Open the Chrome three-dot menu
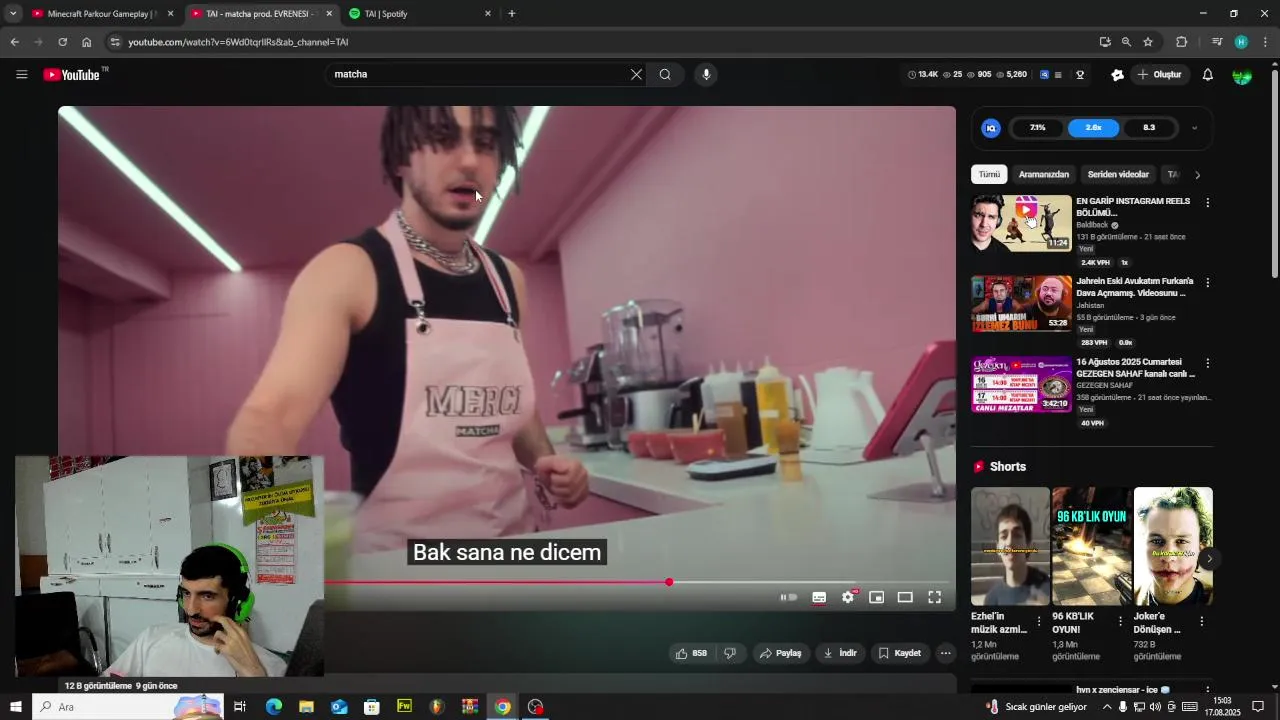 1265,42
